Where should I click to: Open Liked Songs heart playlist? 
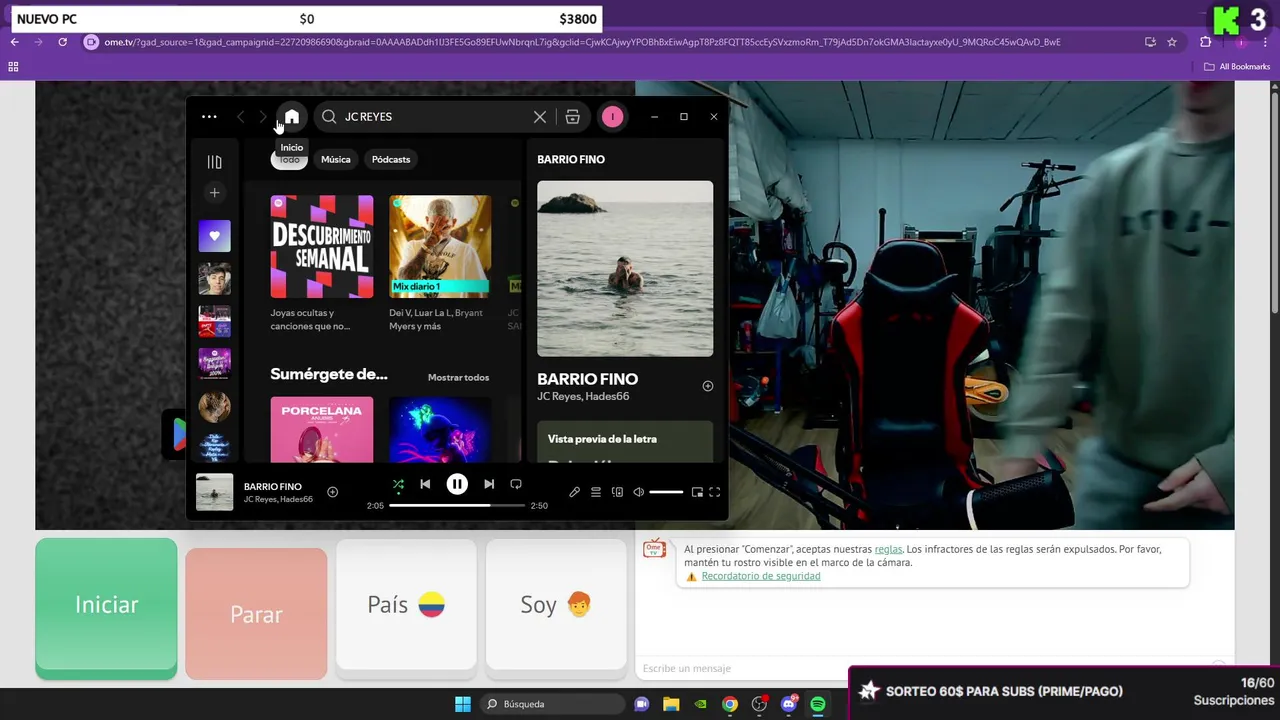[x=214, y=236]
